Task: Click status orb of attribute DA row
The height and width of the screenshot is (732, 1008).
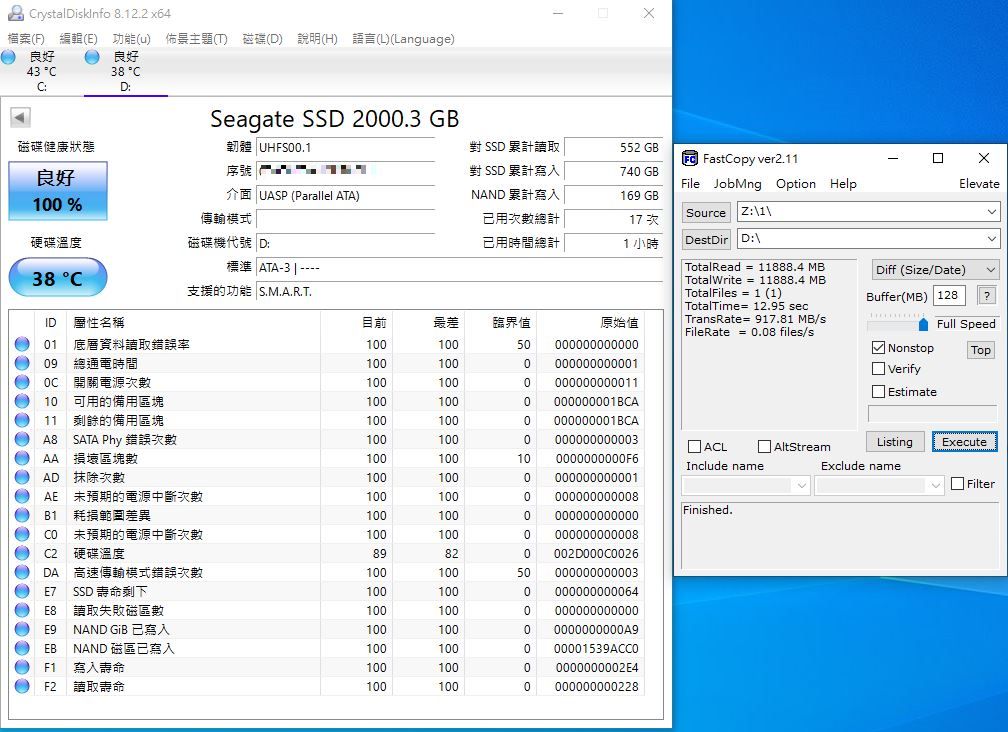Action: click(x=22, y=572)
